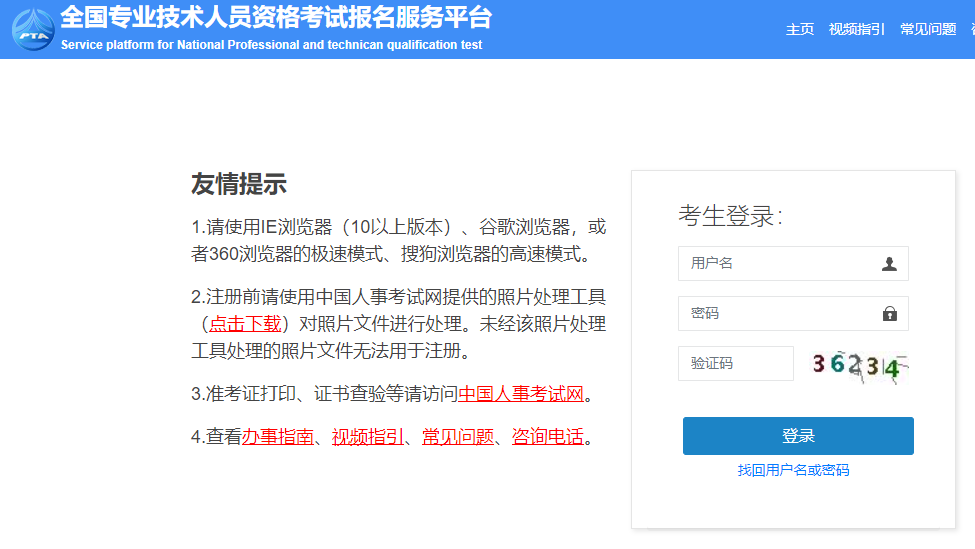The width and height of the screenshot is (975, 549).
Task: Open the 咨询电话 link
Action: (x=548, y=436)
